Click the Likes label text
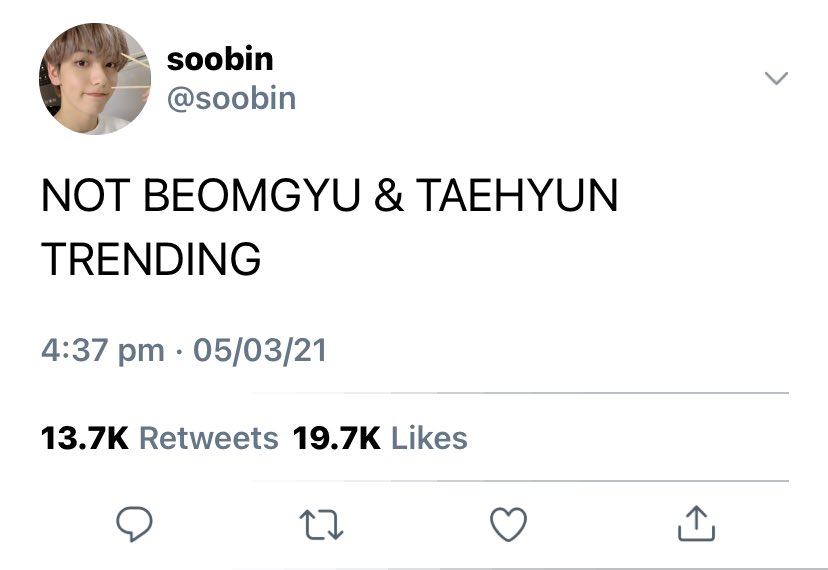Screen dimensions: 828x570 pyautogui.click(x=429, y=438)
